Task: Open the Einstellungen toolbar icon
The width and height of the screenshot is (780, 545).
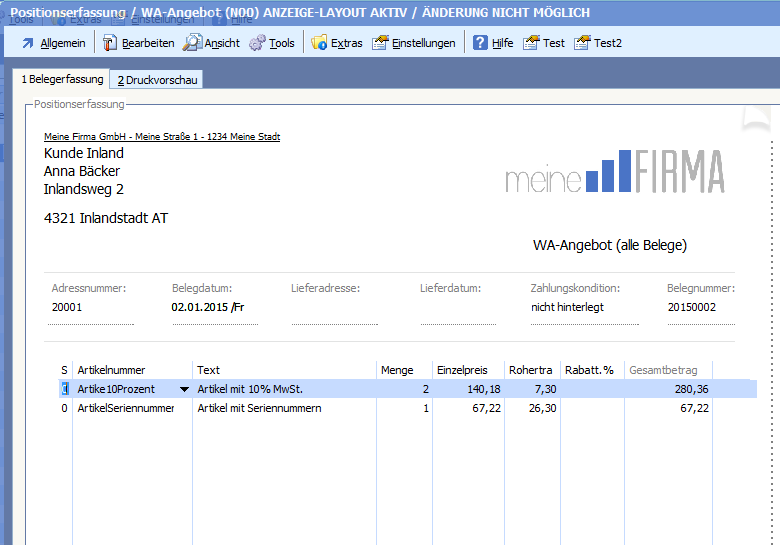Action: click(x=380, y=43)
